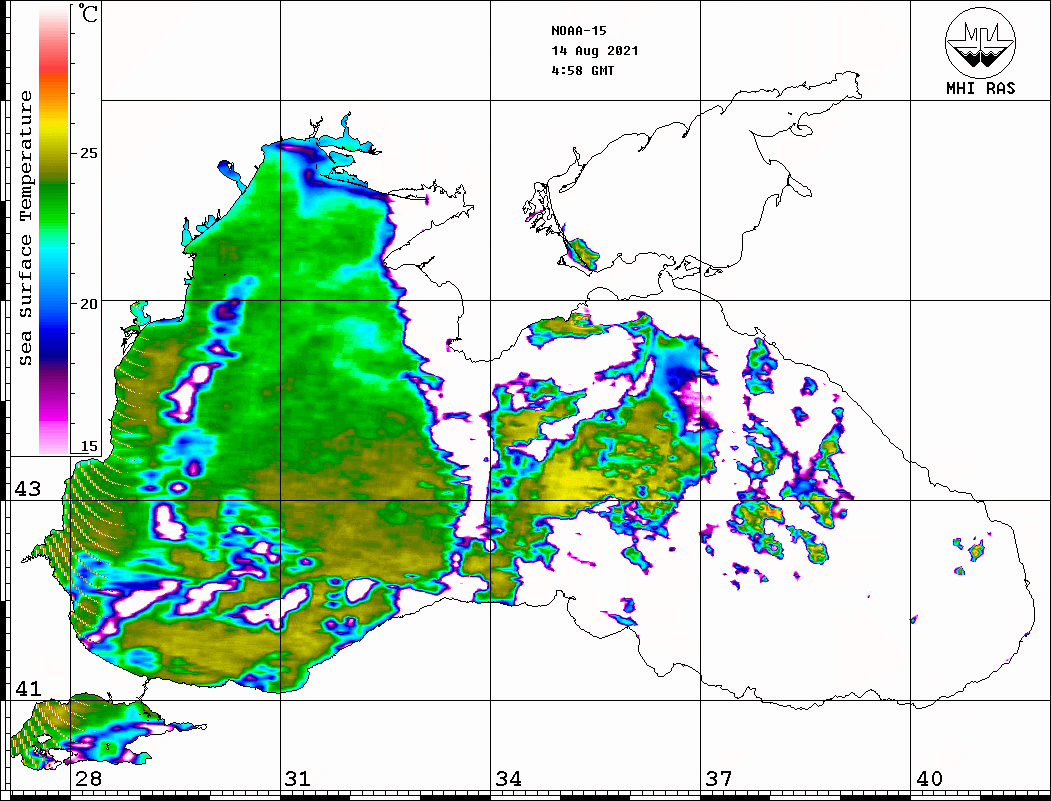Click the vertical temperature color scale bar
This screenshot has width=1051, height=801.
tap(54, 229)
